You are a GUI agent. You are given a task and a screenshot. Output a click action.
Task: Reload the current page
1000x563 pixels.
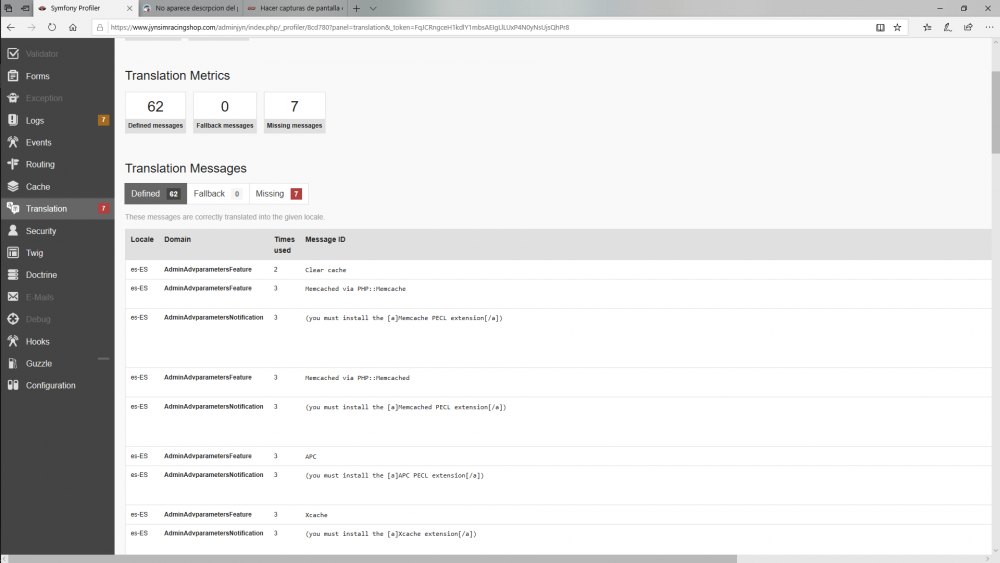(x=52, y=27)
